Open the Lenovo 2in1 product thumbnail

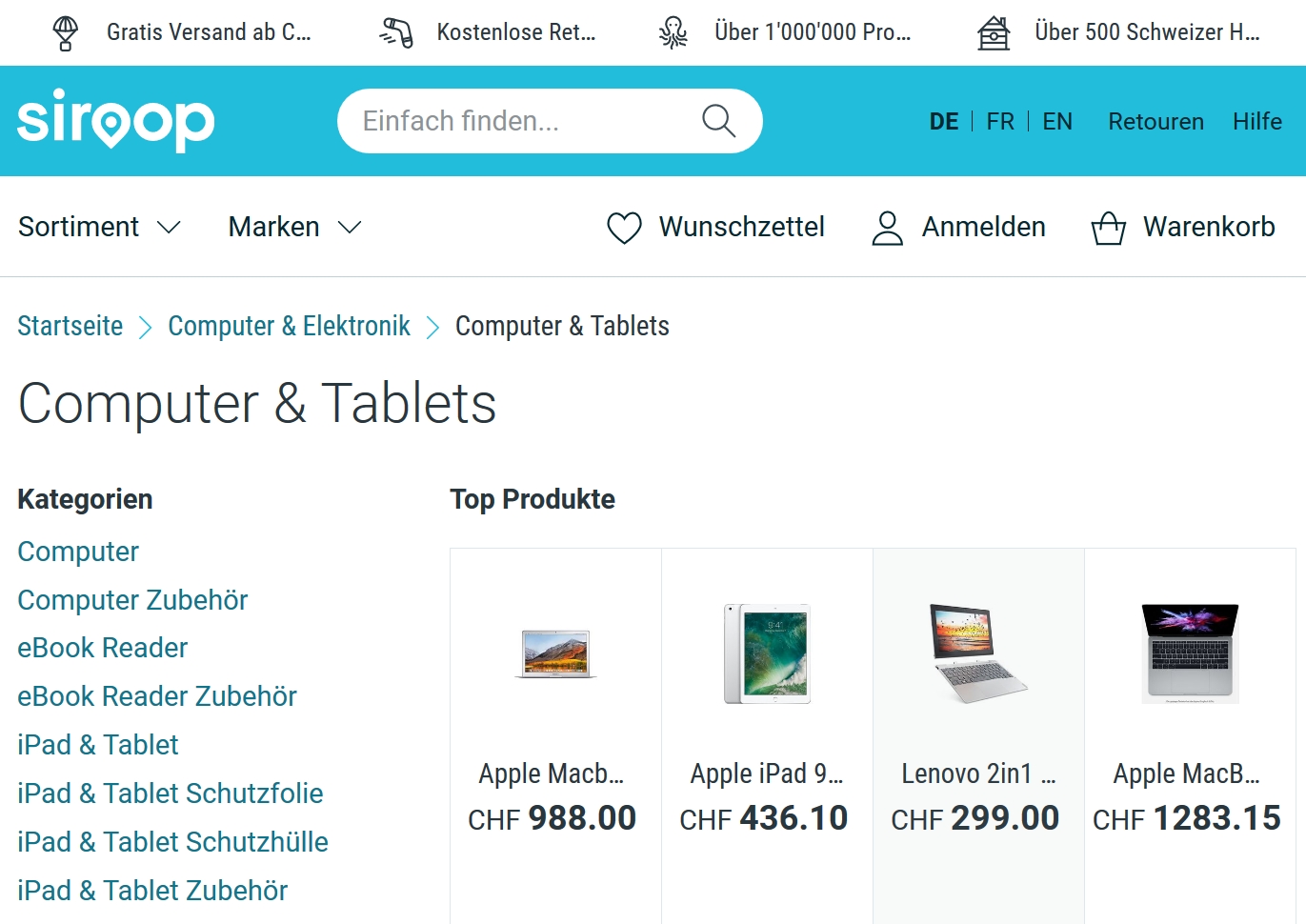(978, 653)
